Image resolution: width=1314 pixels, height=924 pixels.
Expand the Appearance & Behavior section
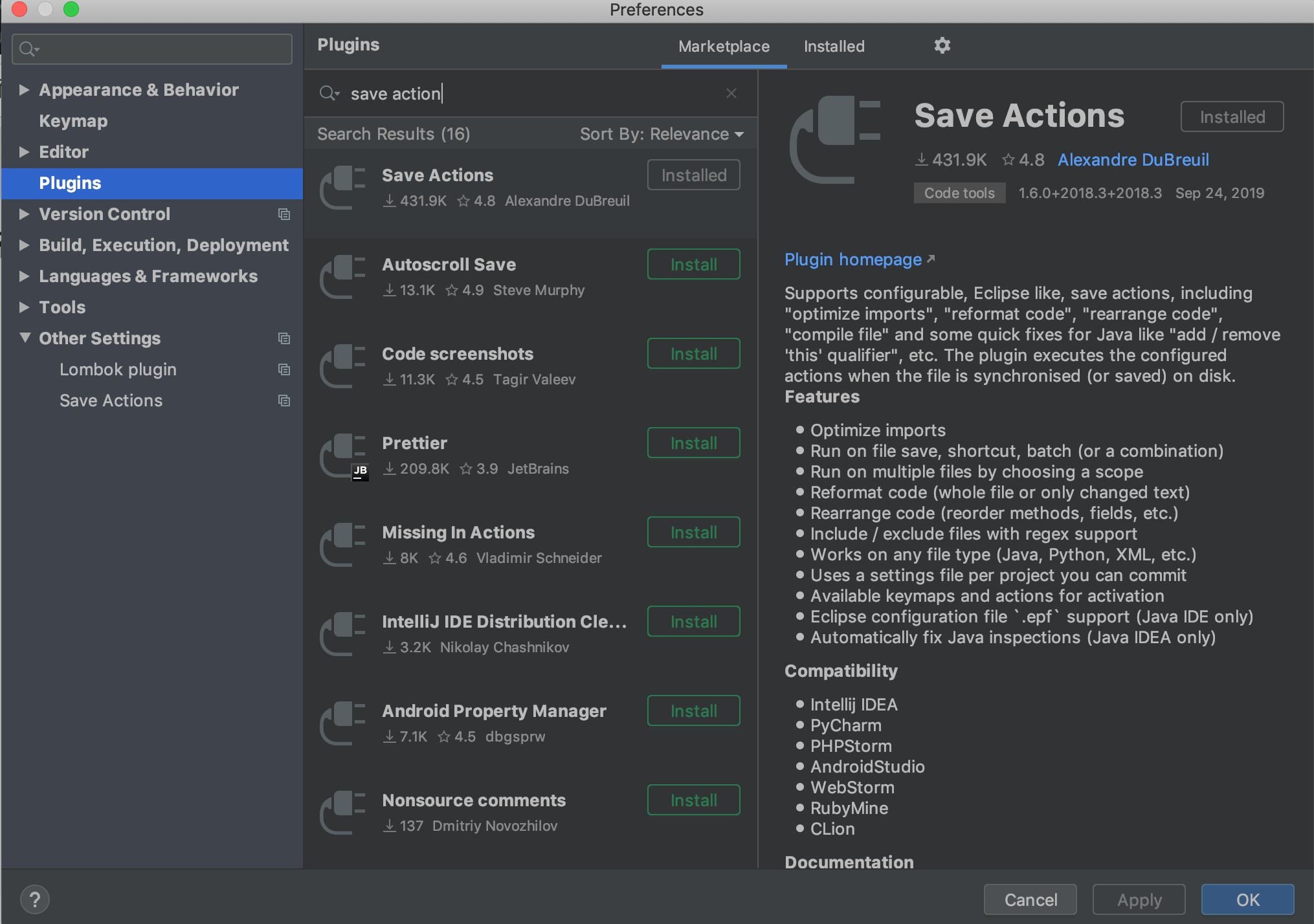[25, 89]
